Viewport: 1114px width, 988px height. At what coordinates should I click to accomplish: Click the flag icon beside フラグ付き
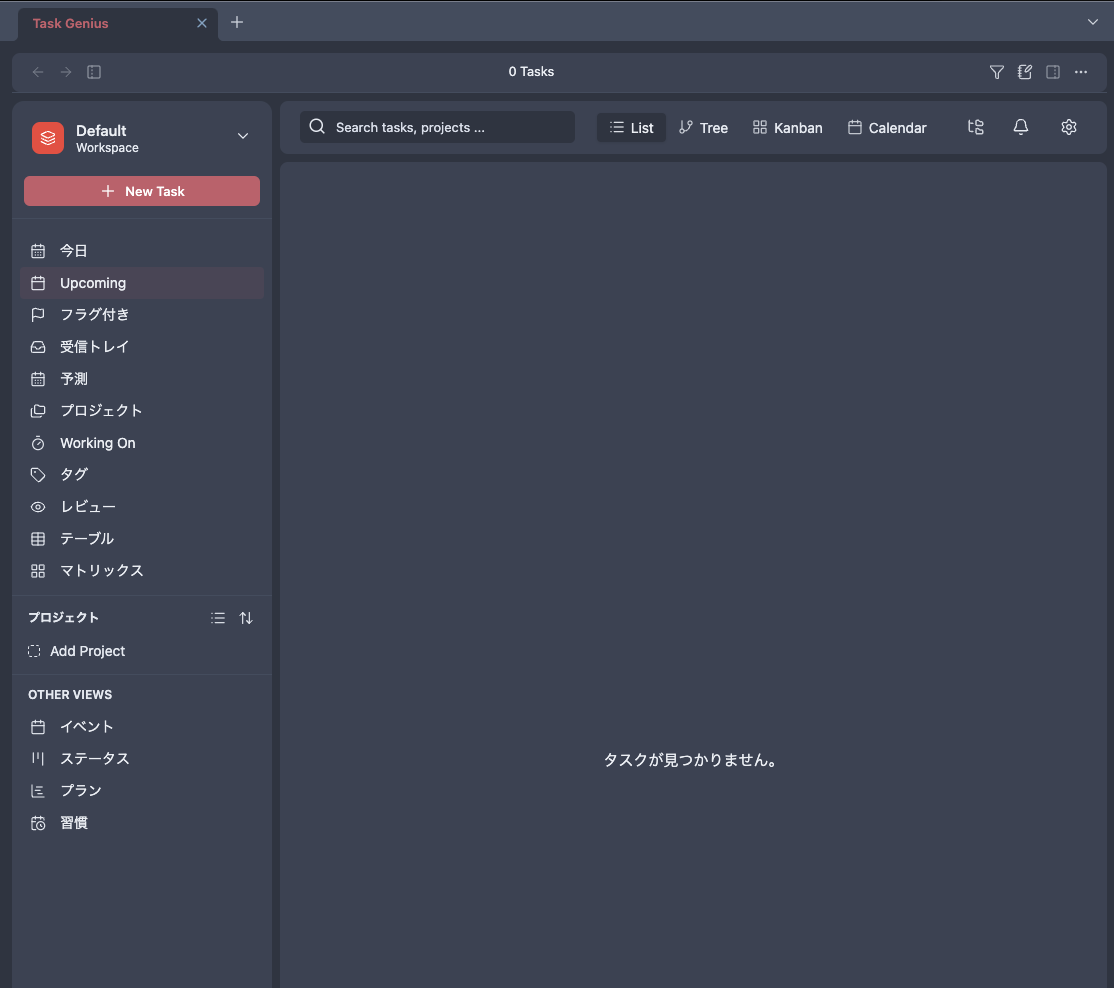tap(38, 315)
